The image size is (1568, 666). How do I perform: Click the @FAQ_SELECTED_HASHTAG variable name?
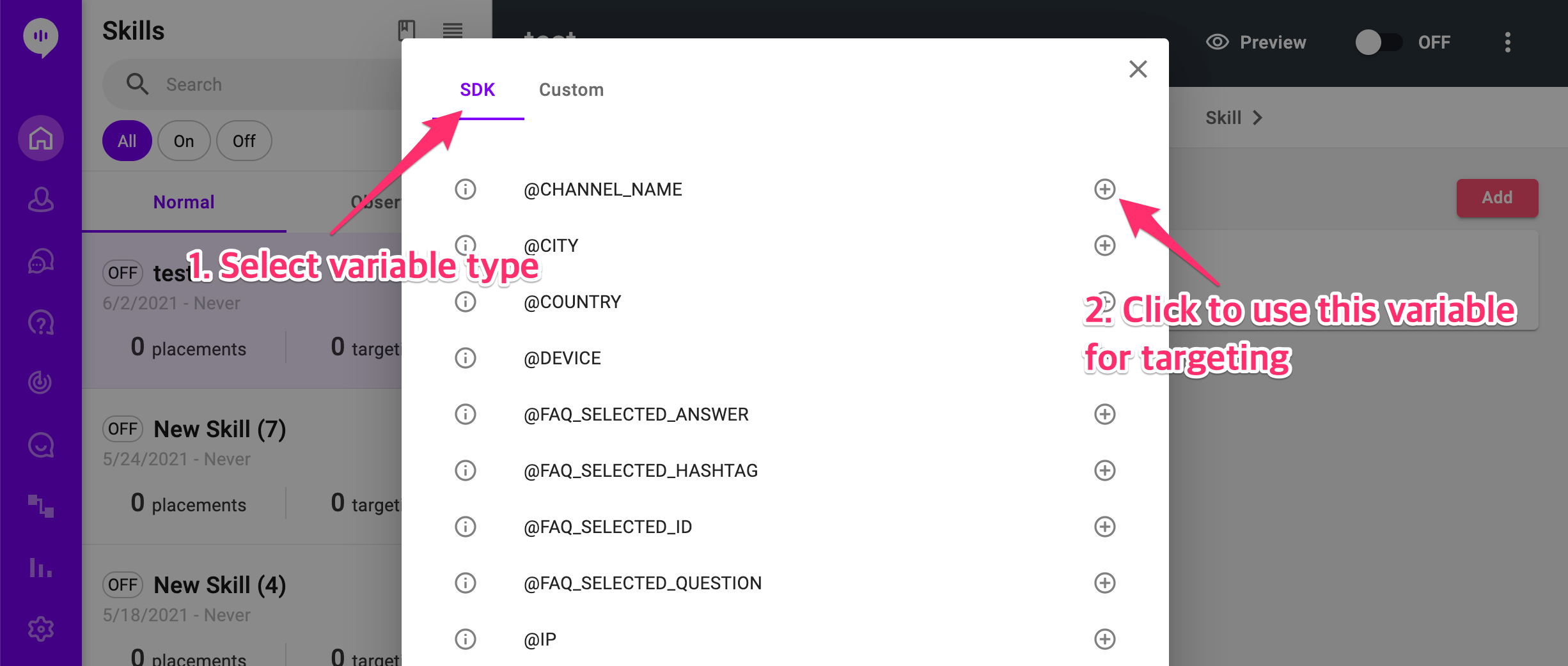click(641, 470)
